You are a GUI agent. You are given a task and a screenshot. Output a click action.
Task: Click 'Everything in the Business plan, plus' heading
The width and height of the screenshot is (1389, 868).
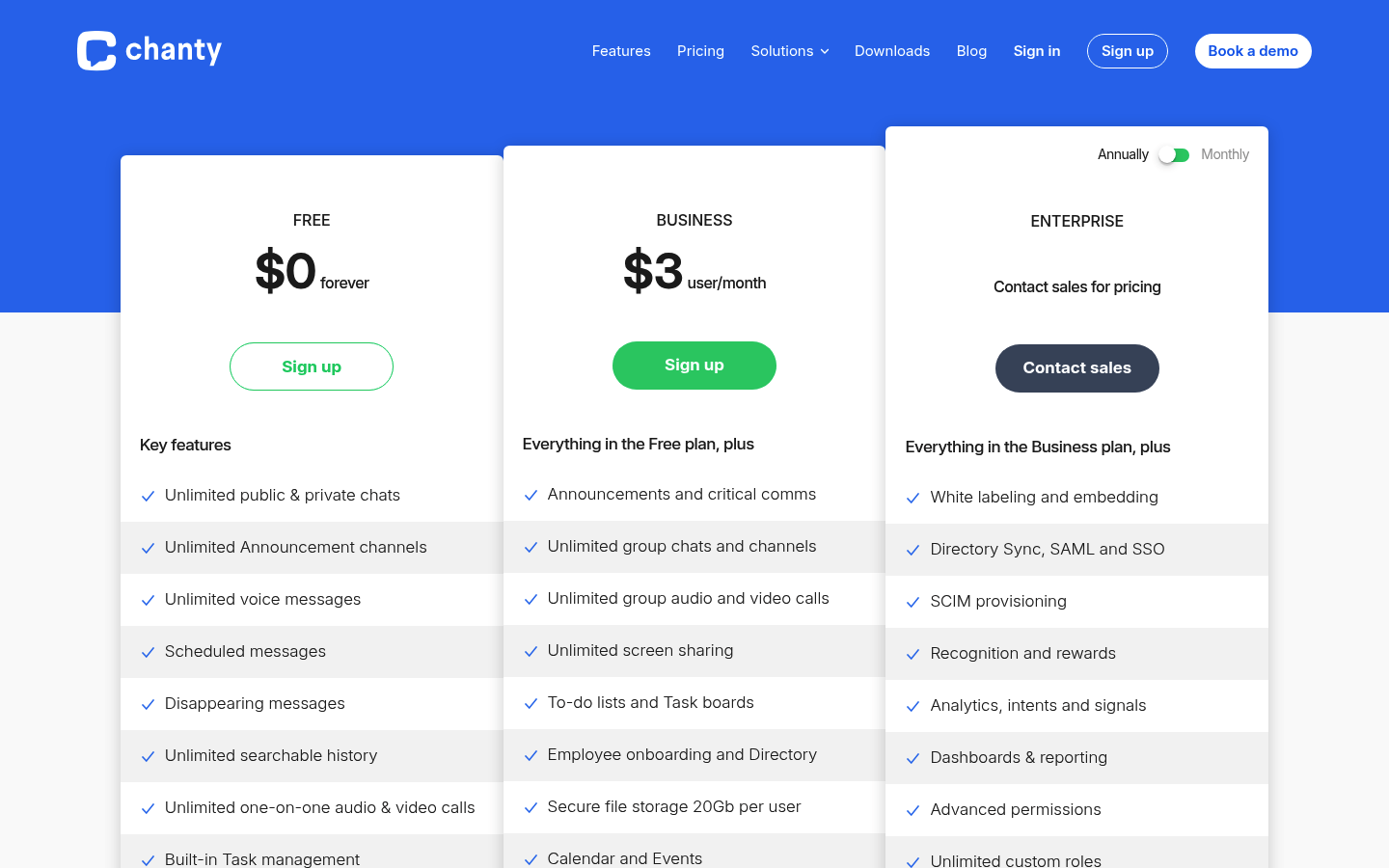tap(1038, 448)
